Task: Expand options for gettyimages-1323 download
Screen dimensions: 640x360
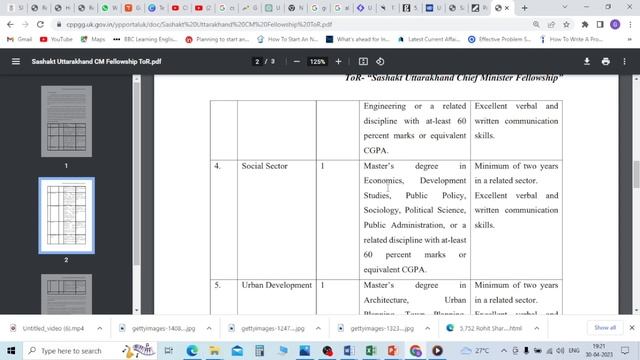Action: click(x=427, y=328)
